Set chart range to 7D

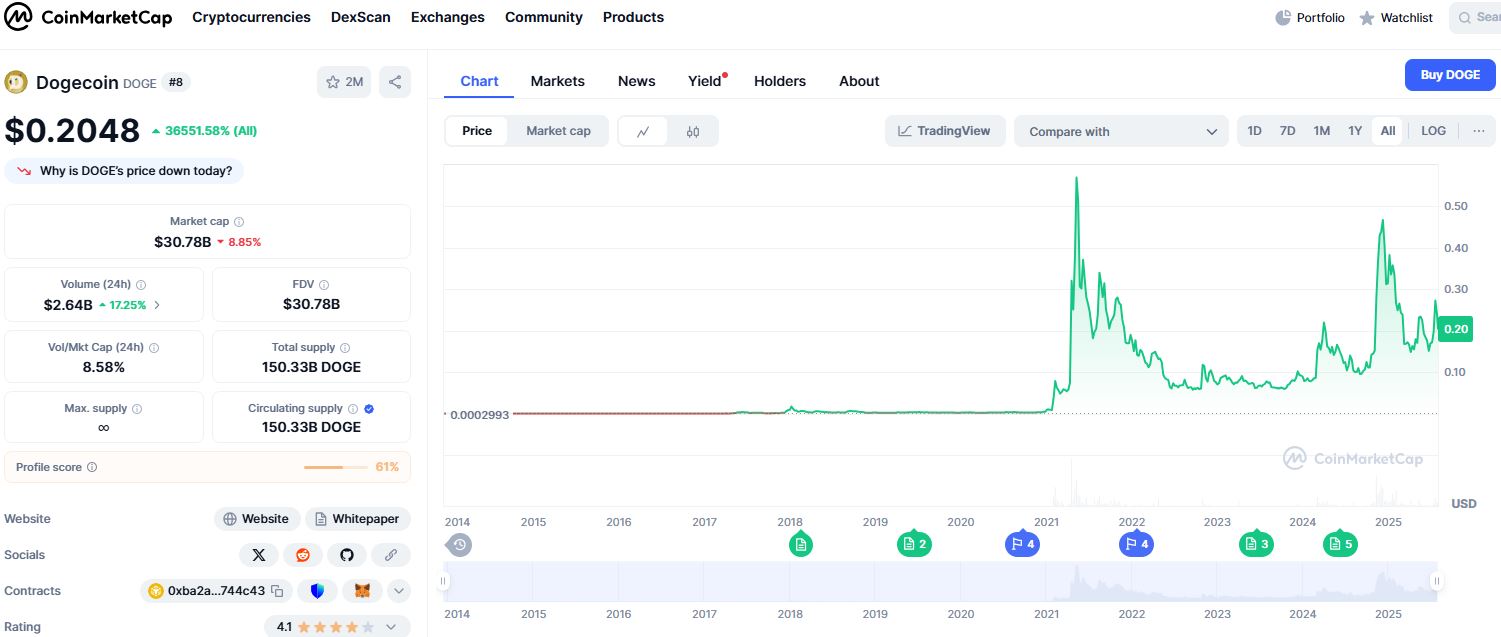[x=1288, y=131]
